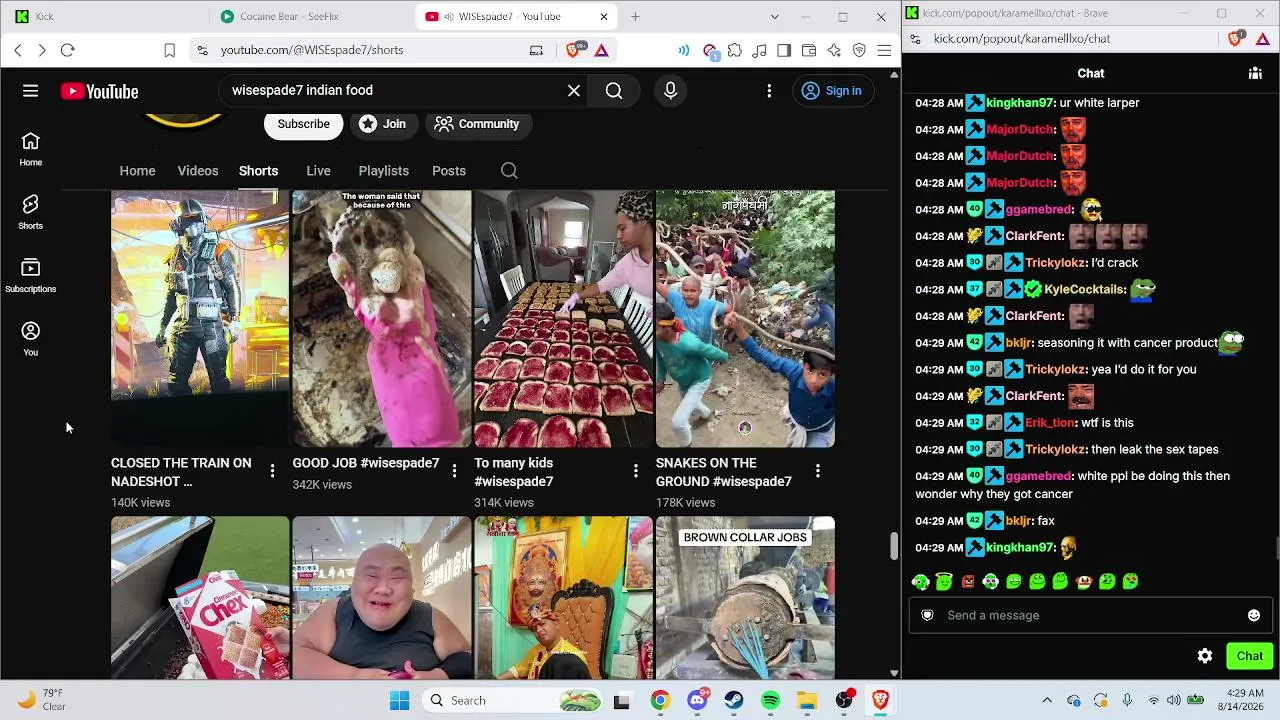Open the channel Videos tab
The width and height of the screenshot is (1280, 720).
[198, 171]
